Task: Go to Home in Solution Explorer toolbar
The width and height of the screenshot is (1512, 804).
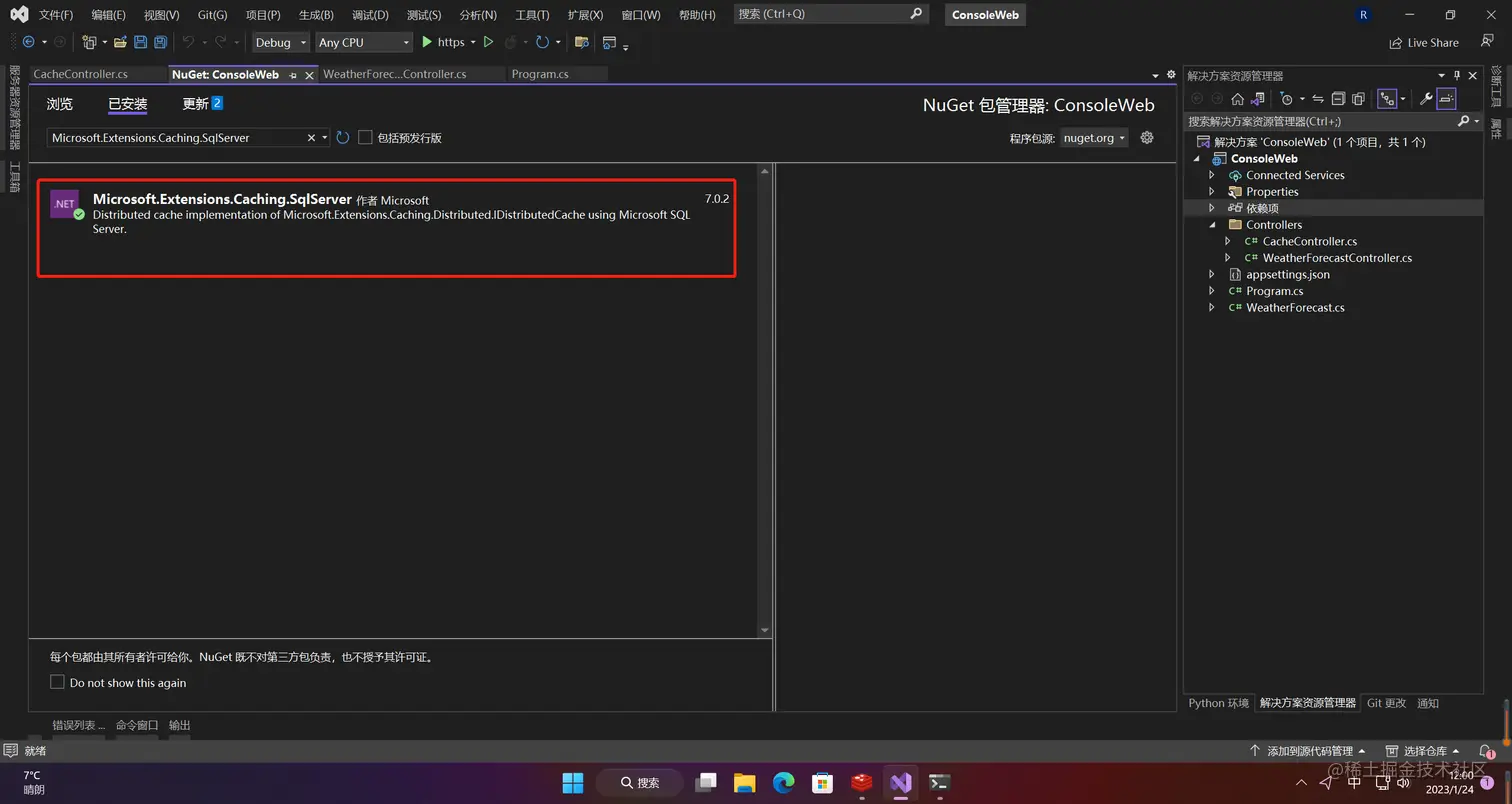Action: pyautogui.click(x=1237, y=98)
